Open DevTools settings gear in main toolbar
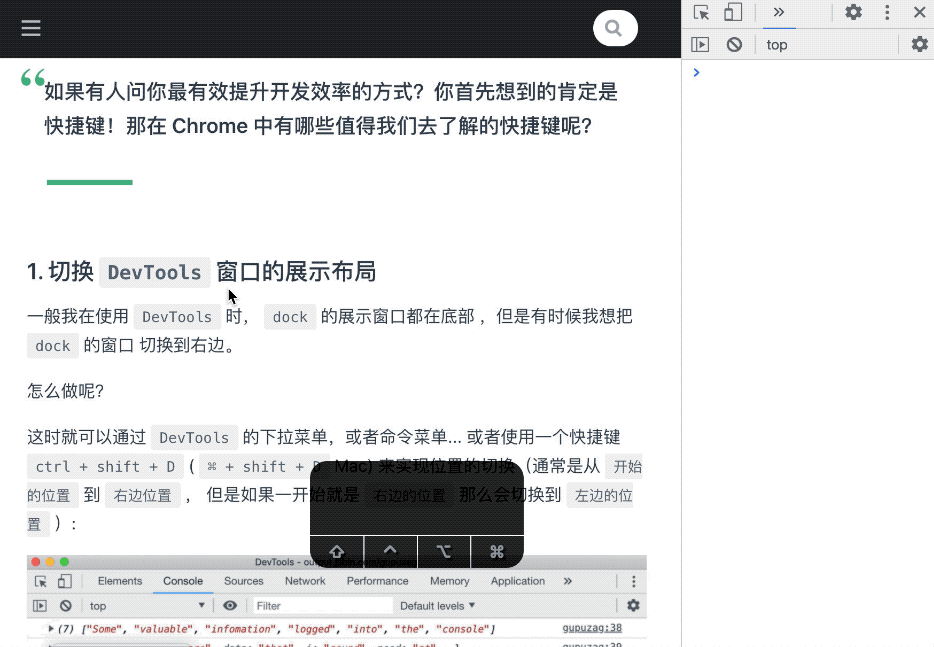This screenshot has height=647, width=934. pyautogui.click(x=853, y=13)
